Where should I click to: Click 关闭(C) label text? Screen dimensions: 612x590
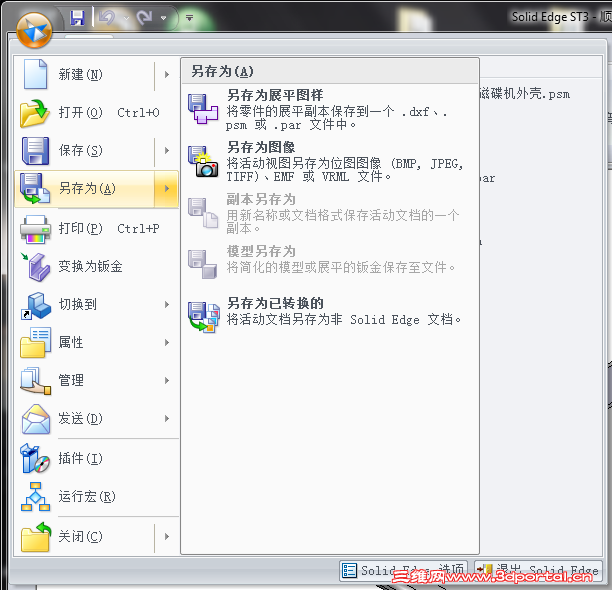pyautogui.click(x=80, y=537)
